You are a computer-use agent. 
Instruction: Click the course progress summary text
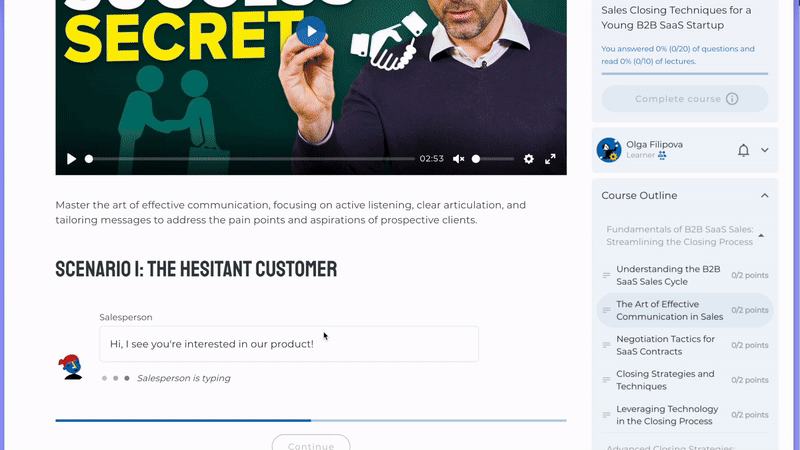(x=678, y=55)
